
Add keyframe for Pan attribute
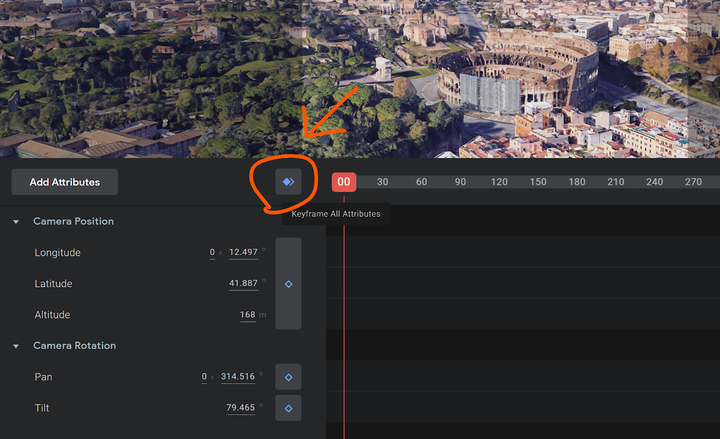pyautogui.click(x=288, y=377)
